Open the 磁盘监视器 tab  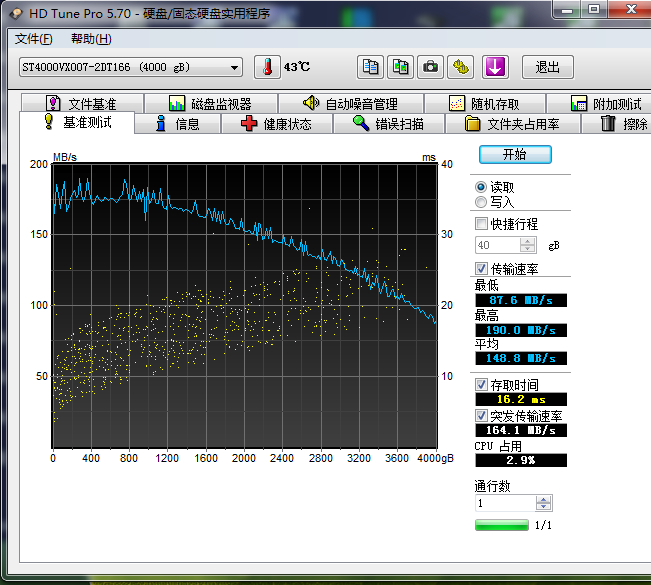pyautogui.click(x=211, y=103)
